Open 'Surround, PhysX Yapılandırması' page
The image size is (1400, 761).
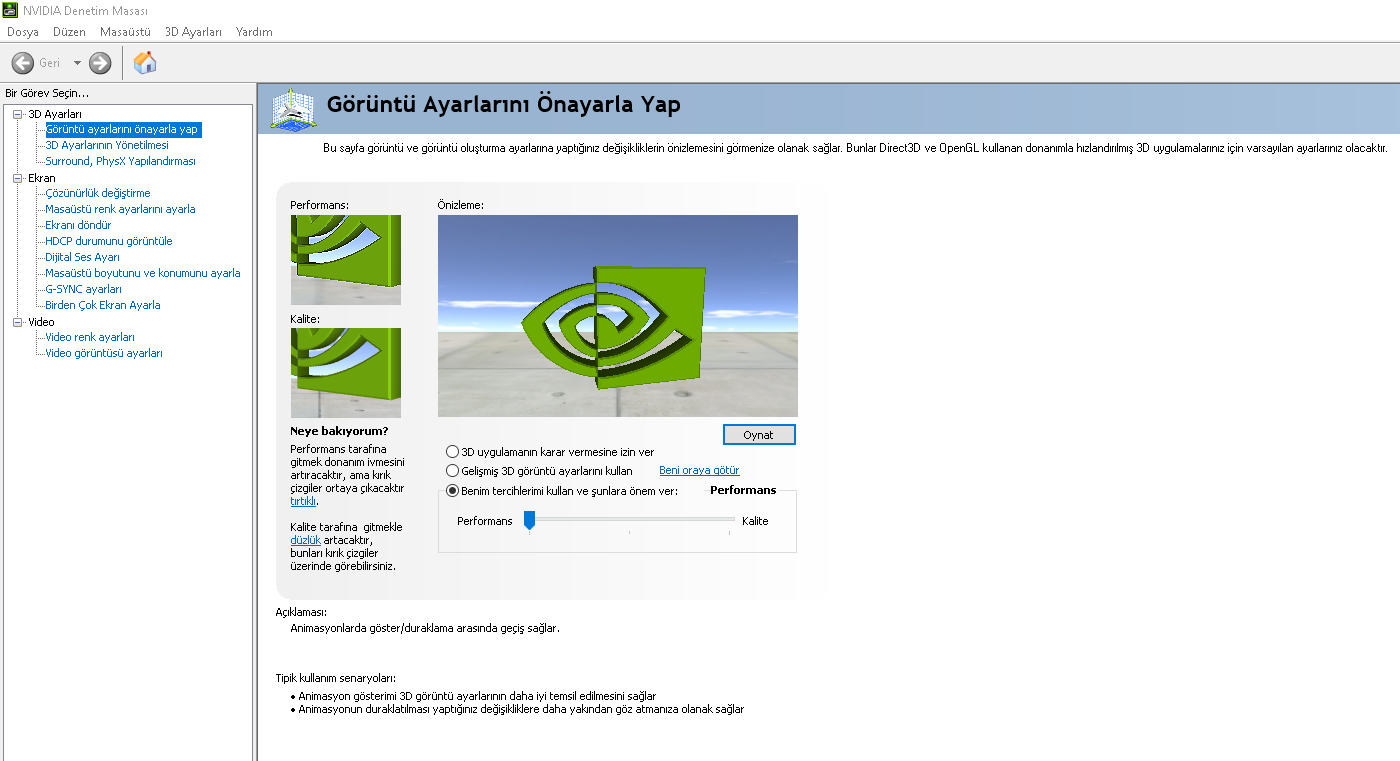[120, 161]
